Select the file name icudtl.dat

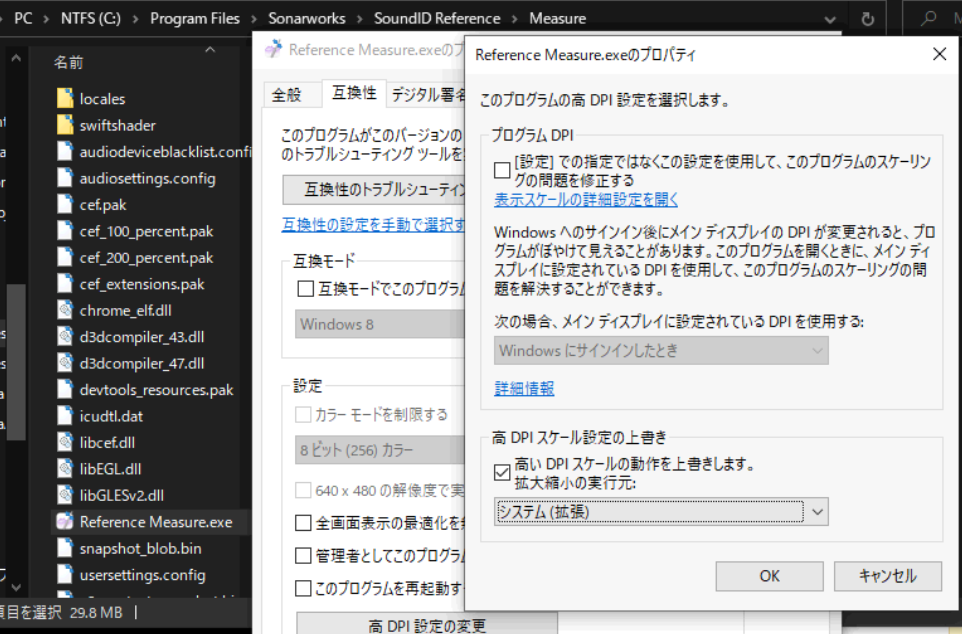(x=111, y=416)
